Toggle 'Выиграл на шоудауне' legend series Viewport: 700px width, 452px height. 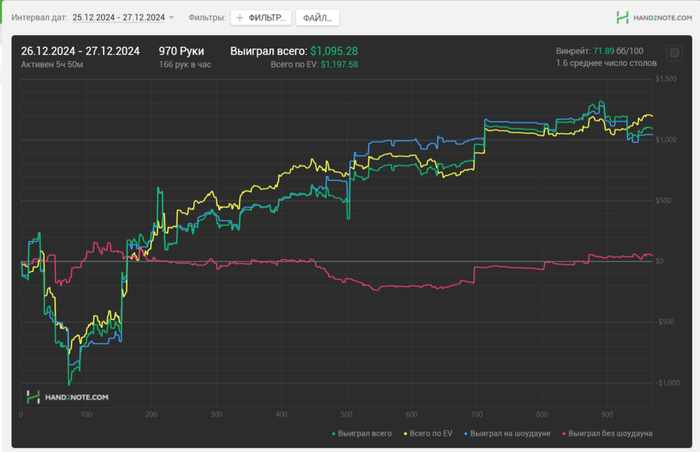coord(507,433)
